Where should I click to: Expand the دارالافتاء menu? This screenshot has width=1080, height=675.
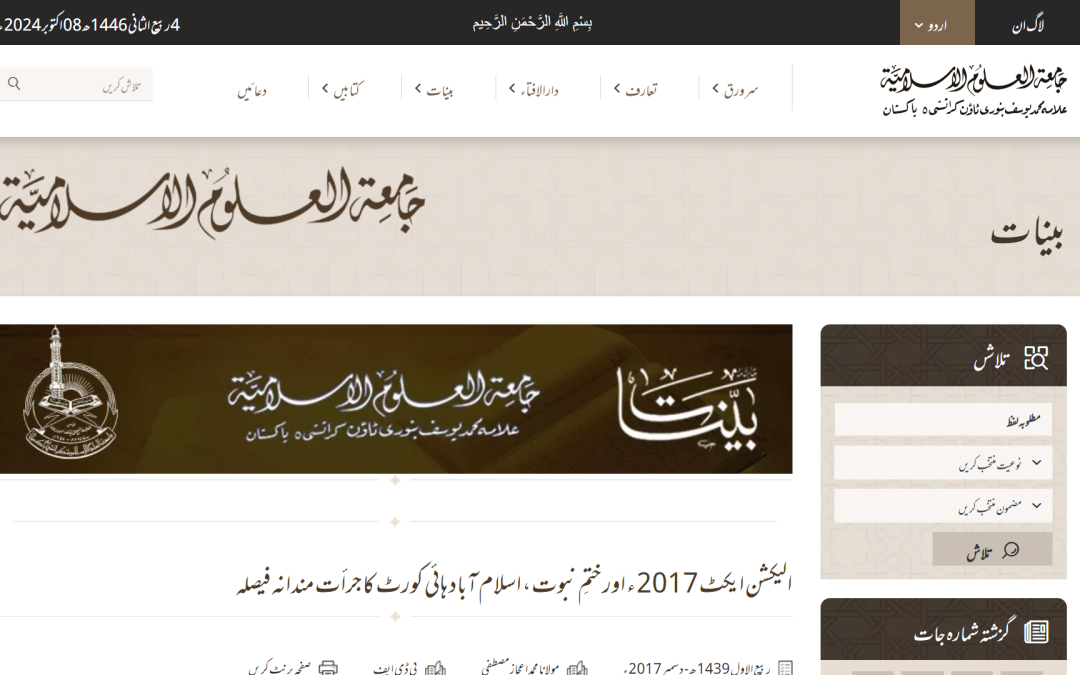pos(534,90)
